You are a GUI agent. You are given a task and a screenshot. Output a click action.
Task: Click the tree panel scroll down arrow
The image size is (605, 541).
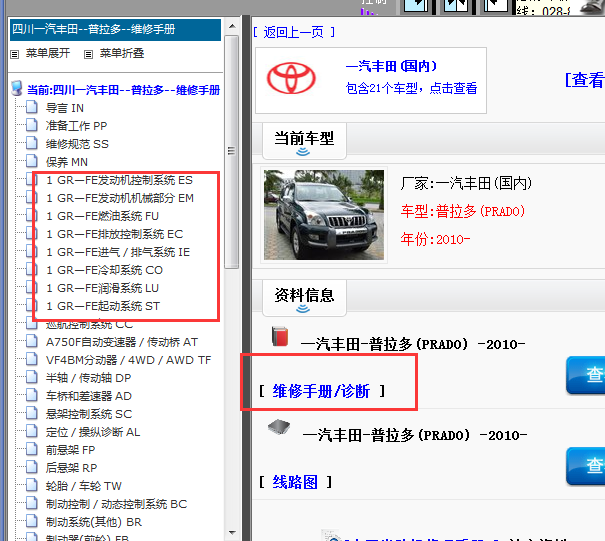pos(232,533)
